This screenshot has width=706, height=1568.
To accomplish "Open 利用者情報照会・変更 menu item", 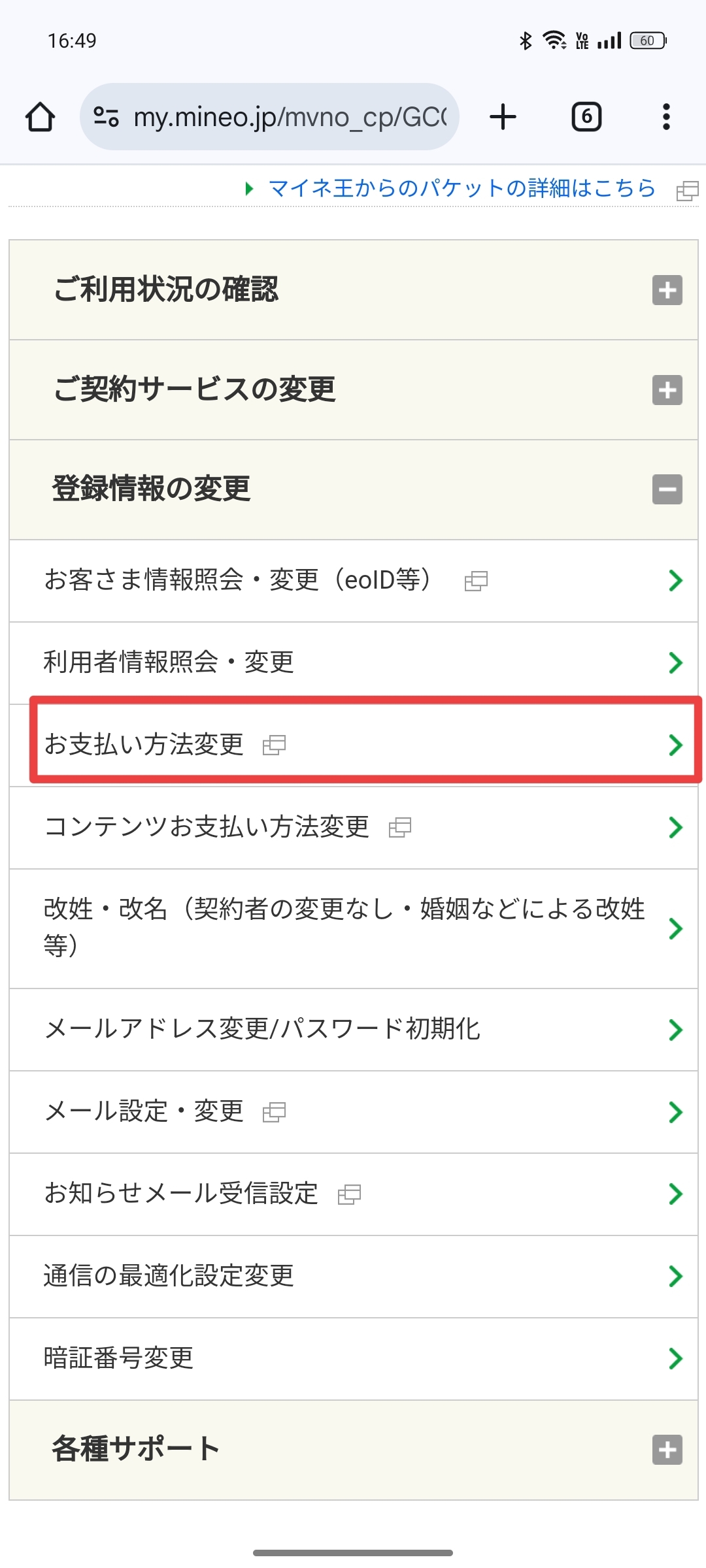I will (169, 662).
